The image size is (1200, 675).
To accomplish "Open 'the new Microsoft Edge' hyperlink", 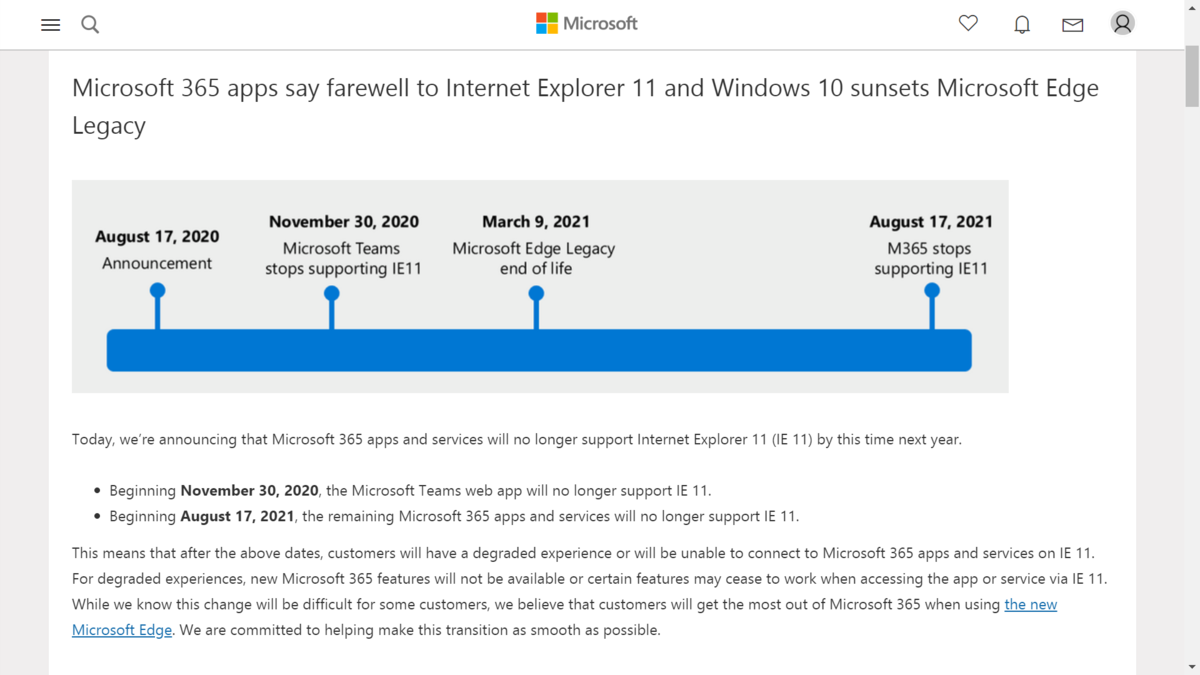I will coord(1030,604).
